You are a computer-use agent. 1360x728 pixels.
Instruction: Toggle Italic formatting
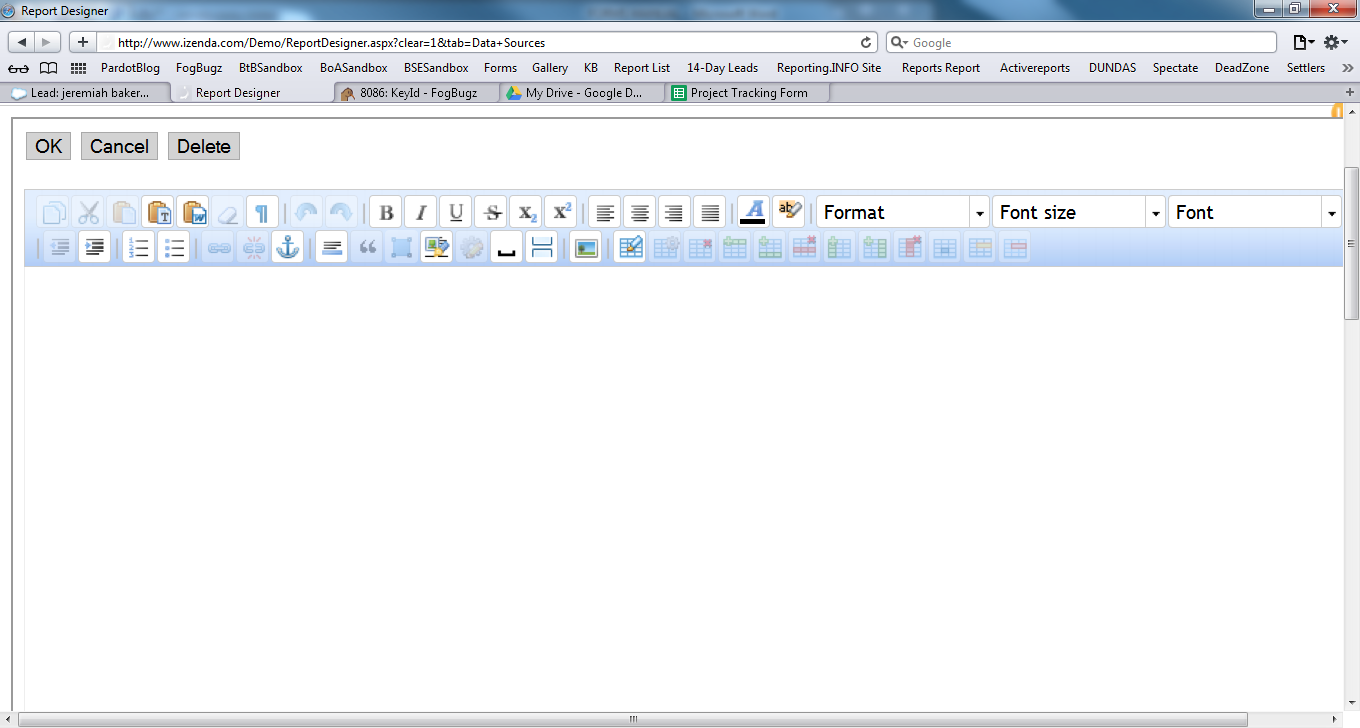tap(421, 212)
